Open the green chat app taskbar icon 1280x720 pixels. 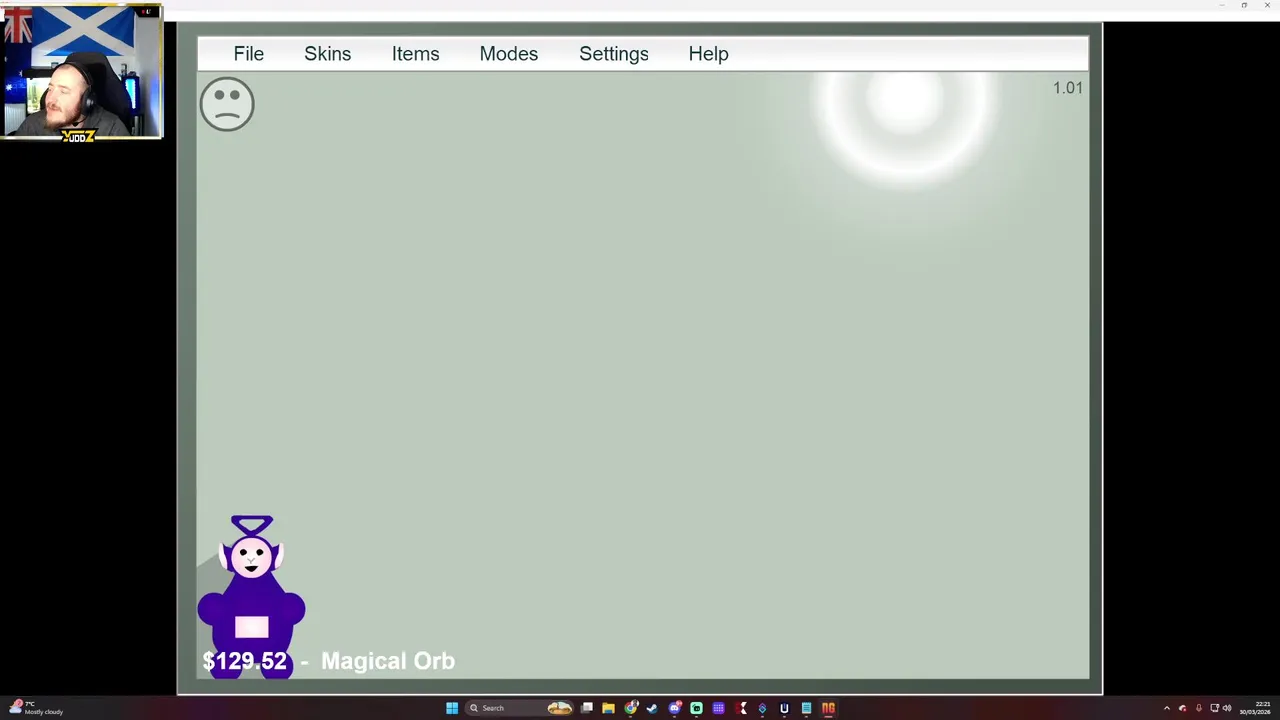(696, 708)
